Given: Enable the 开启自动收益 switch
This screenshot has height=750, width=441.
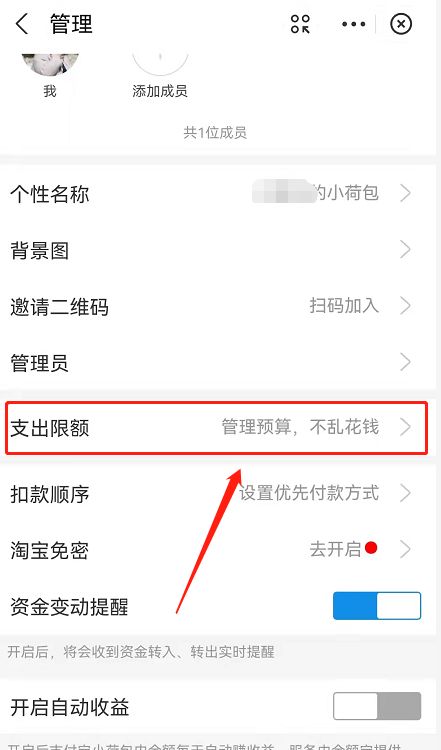Looking at the screenshot, I should point(377,706).
